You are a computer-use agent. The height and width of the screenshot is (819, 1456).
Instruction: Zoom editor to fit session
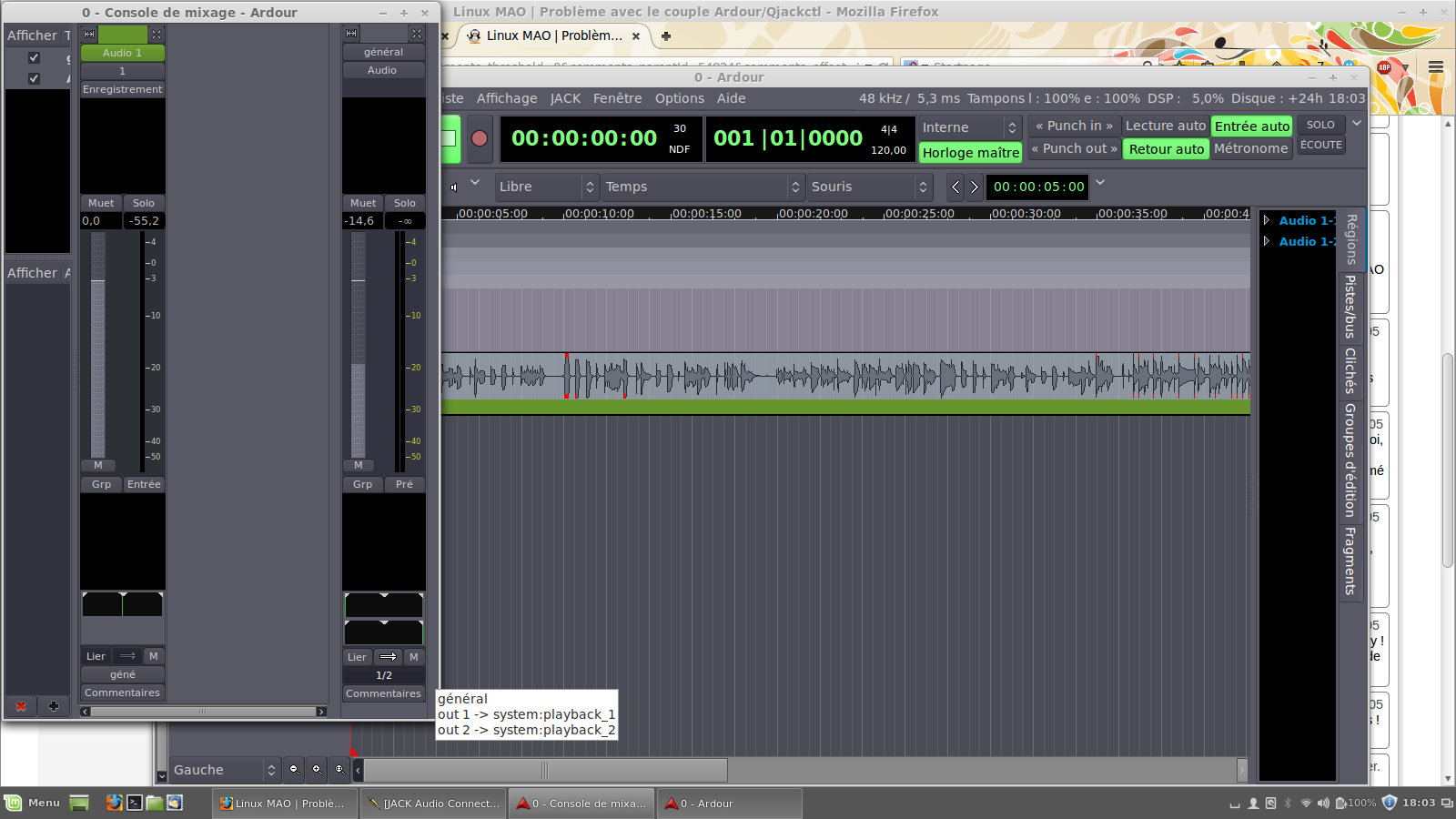(x=339, y=770)
